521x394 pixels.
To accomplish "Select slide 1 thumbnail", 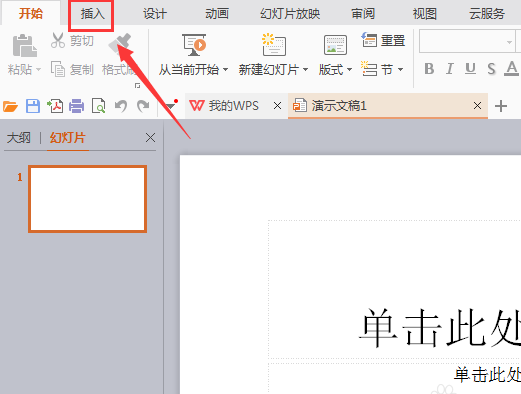I will tap(88, 199).
